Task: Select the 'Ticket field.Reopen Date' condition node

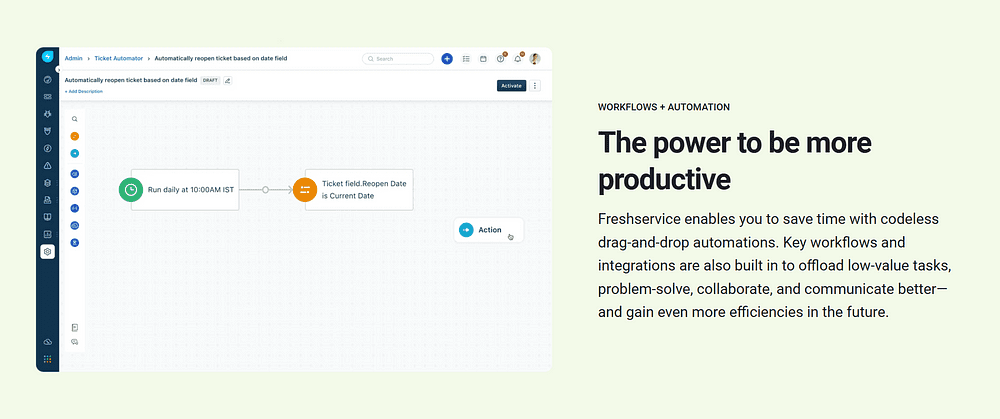Action: 359,189
